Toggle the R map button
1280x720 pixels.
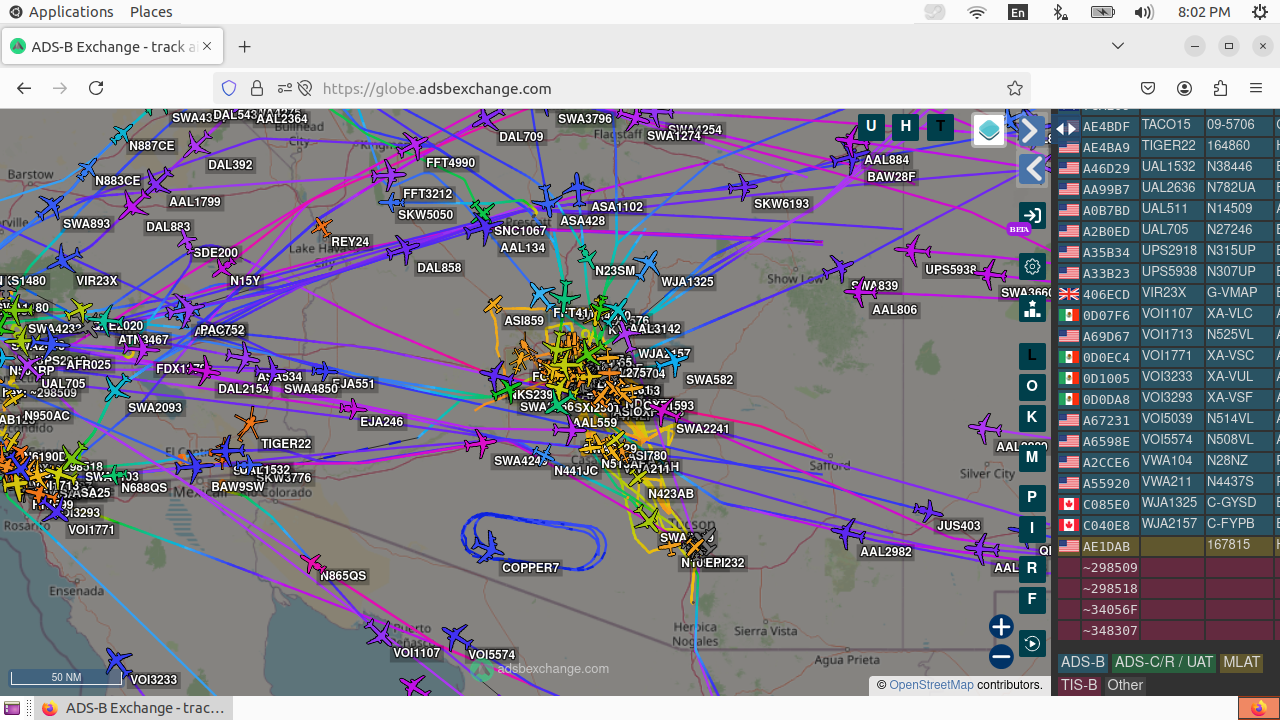(x=1032, y=569)
